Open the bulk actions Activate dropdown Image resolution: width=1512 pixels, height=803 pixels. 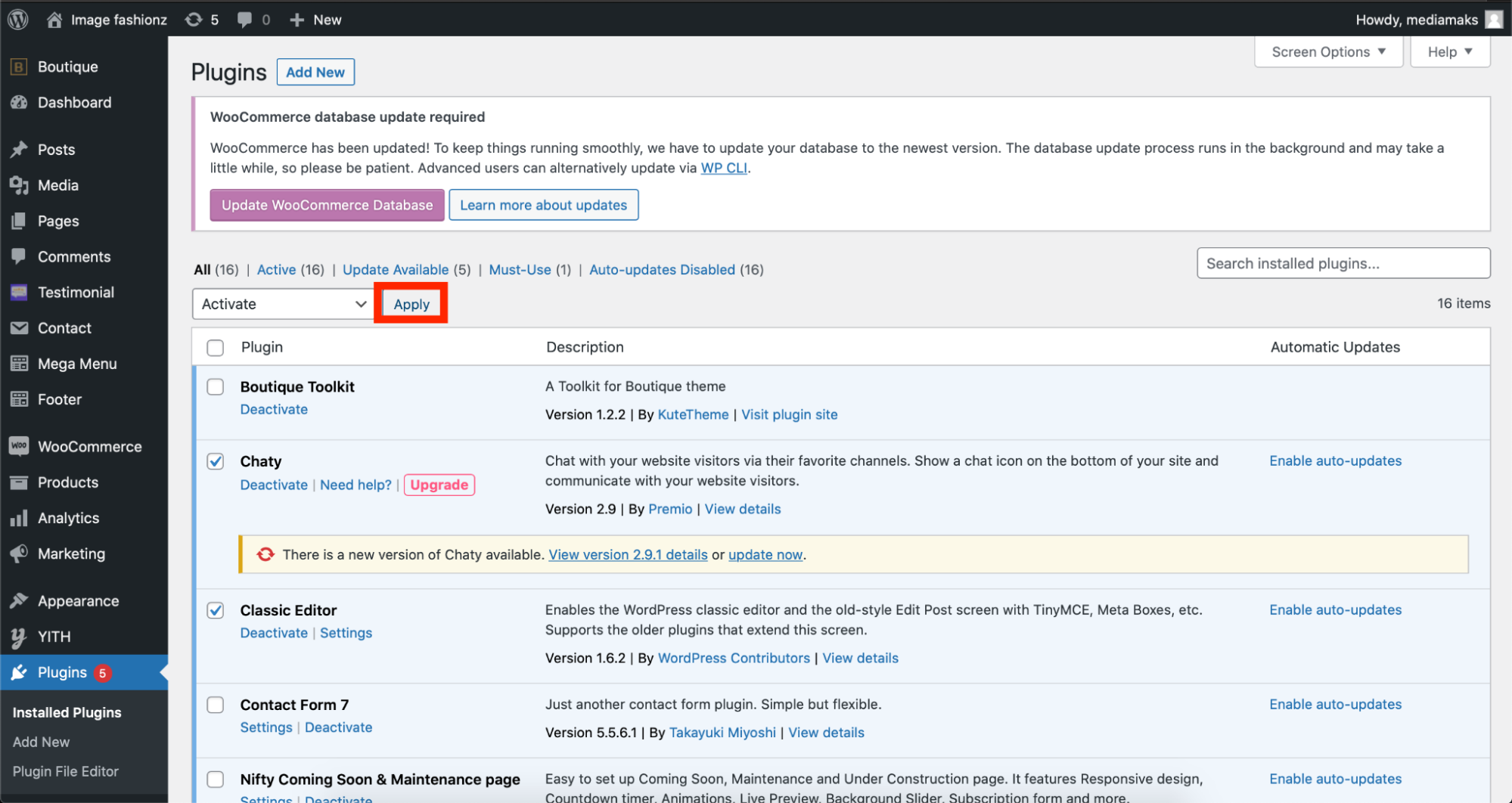(x=283, y=304)
